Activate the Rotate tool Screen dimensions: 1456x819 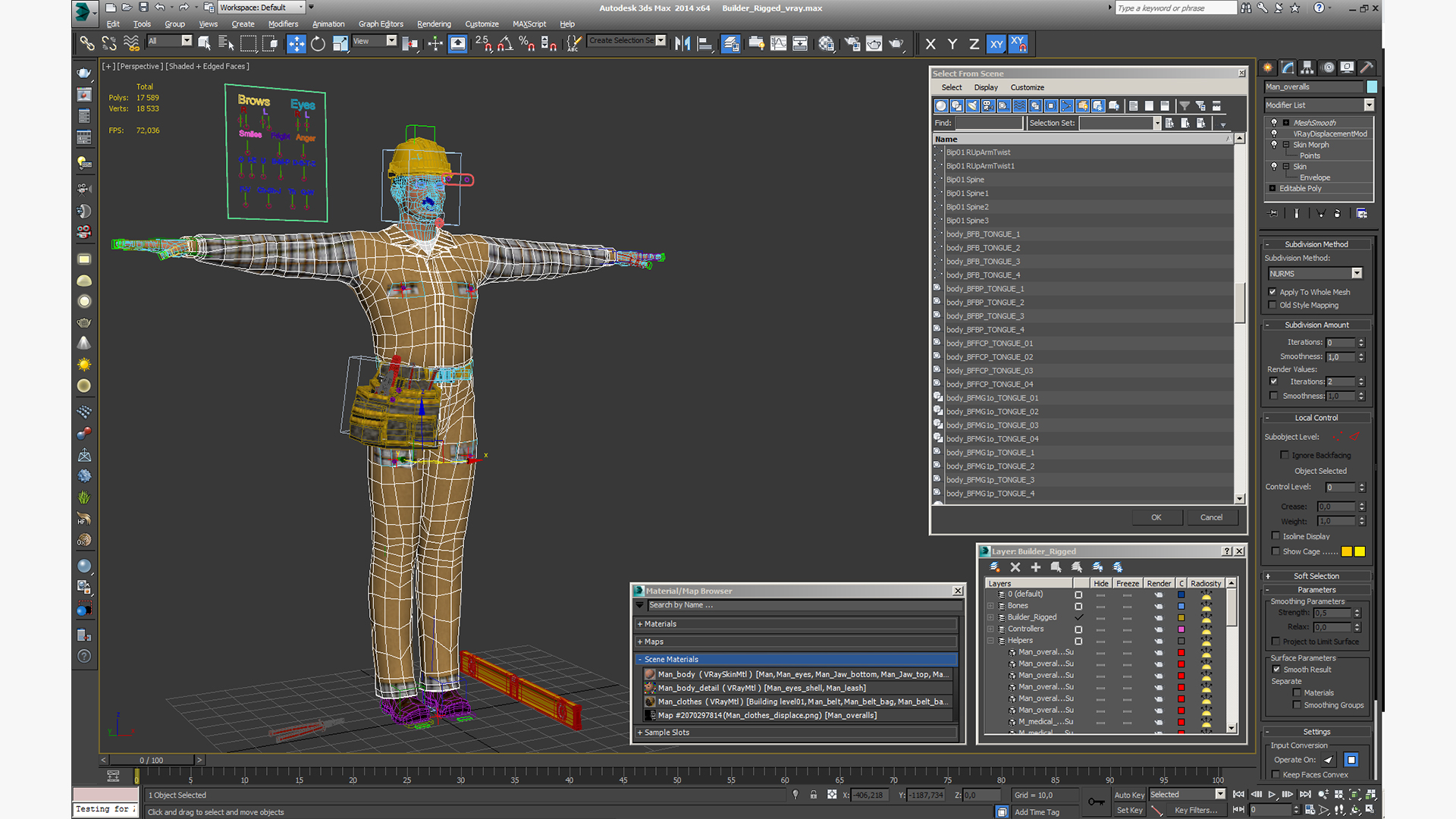pyautogui.click(x=318, y=44)
